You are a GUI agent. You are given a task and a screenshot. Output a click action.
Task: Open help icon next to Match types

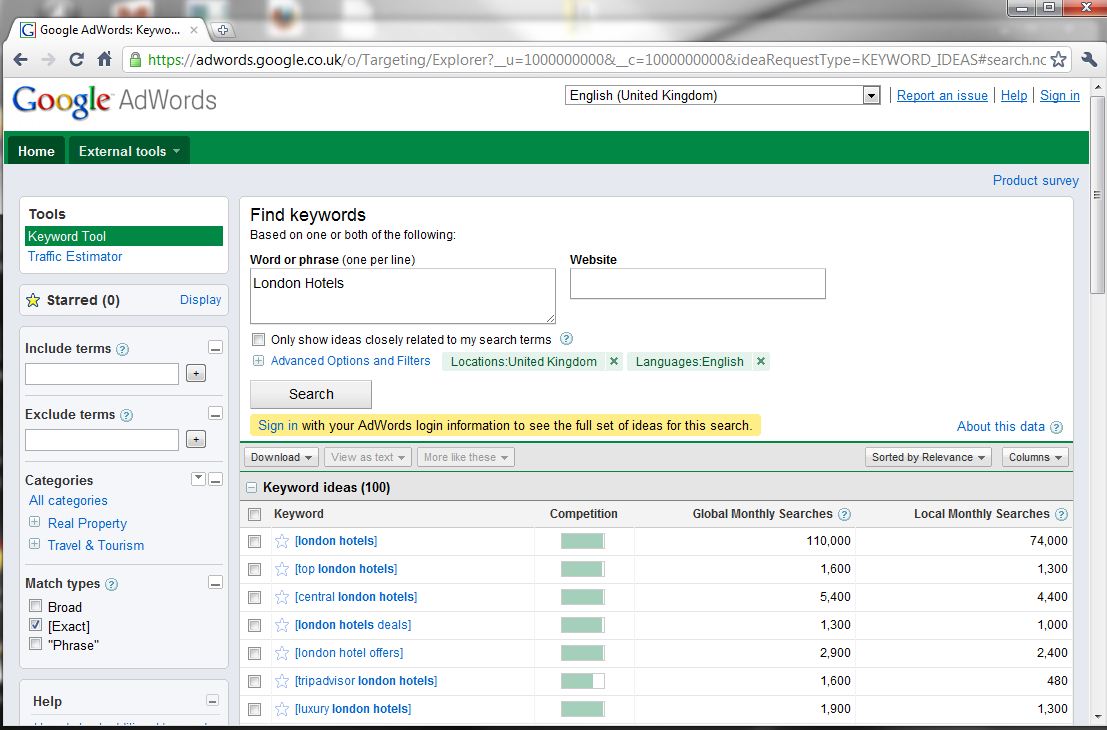tap(112, 584)
